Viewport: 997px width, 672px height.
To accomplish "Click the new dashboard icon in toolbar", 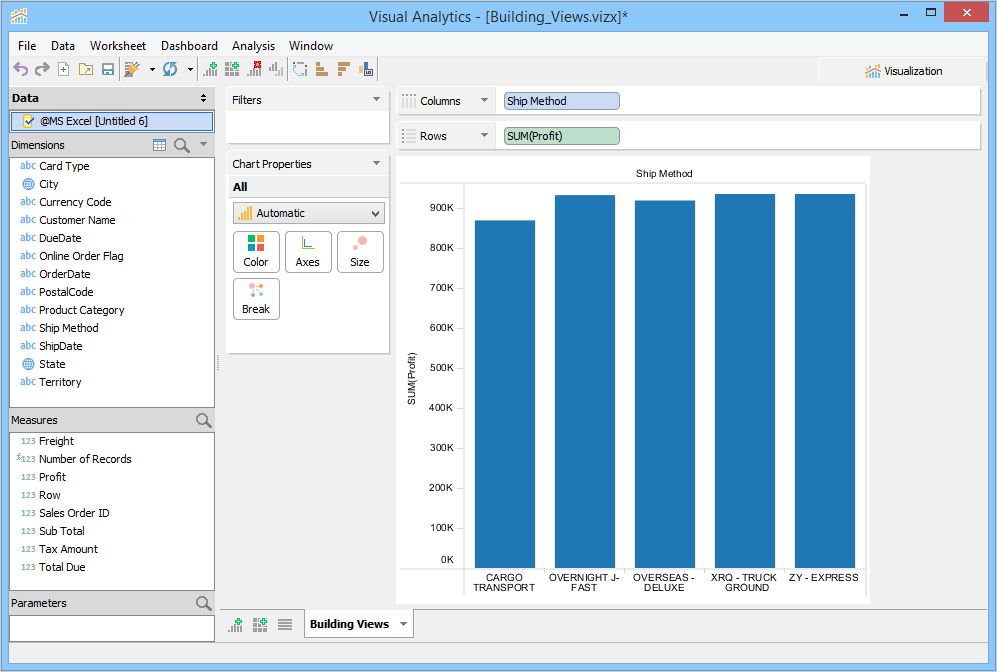I will click(232, 69).
